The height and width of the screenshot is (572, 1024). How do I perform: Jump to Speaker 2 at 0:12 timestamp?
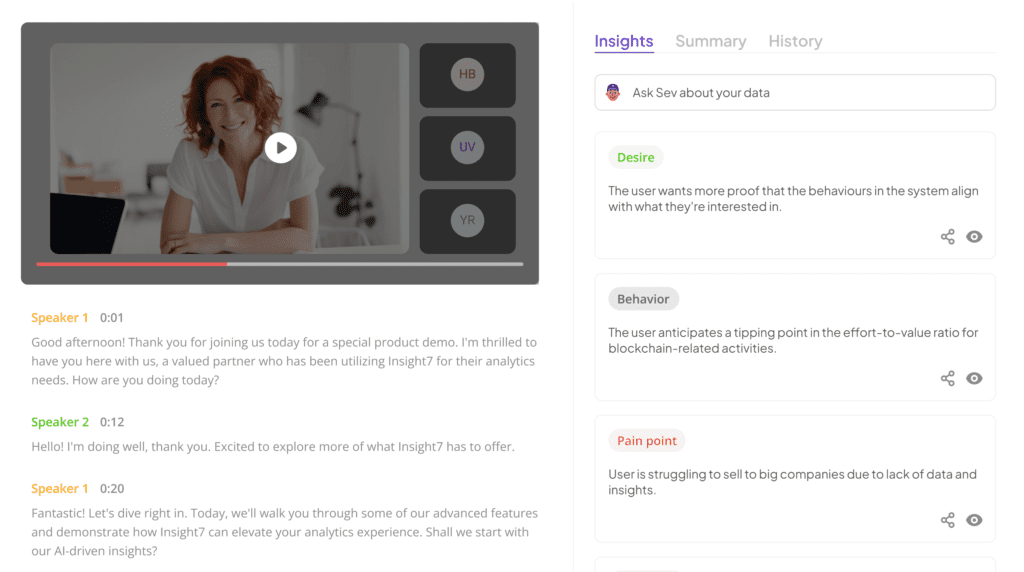(112, 422)
